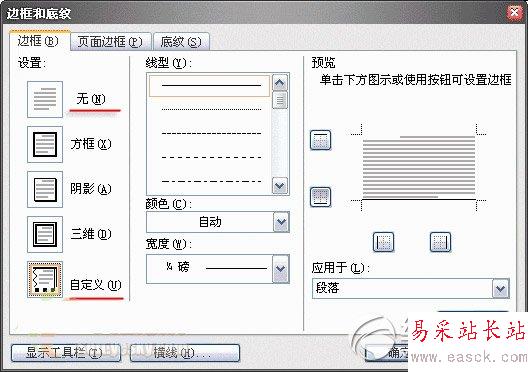Click the line style scrollbar thumb

tap(280, 100)
